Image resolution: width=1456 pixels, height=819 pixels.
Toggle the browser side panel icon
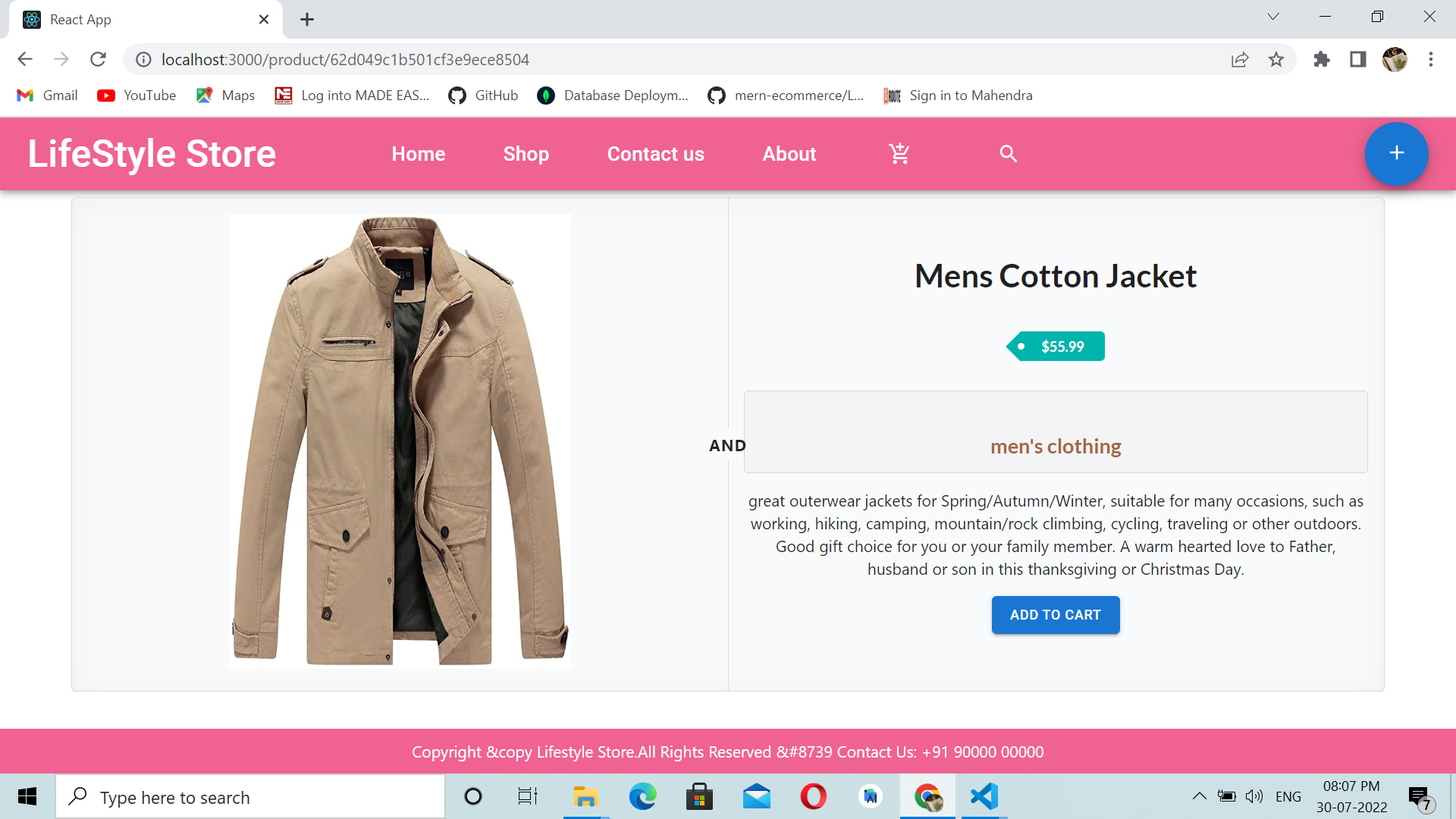click(1358, 59)
